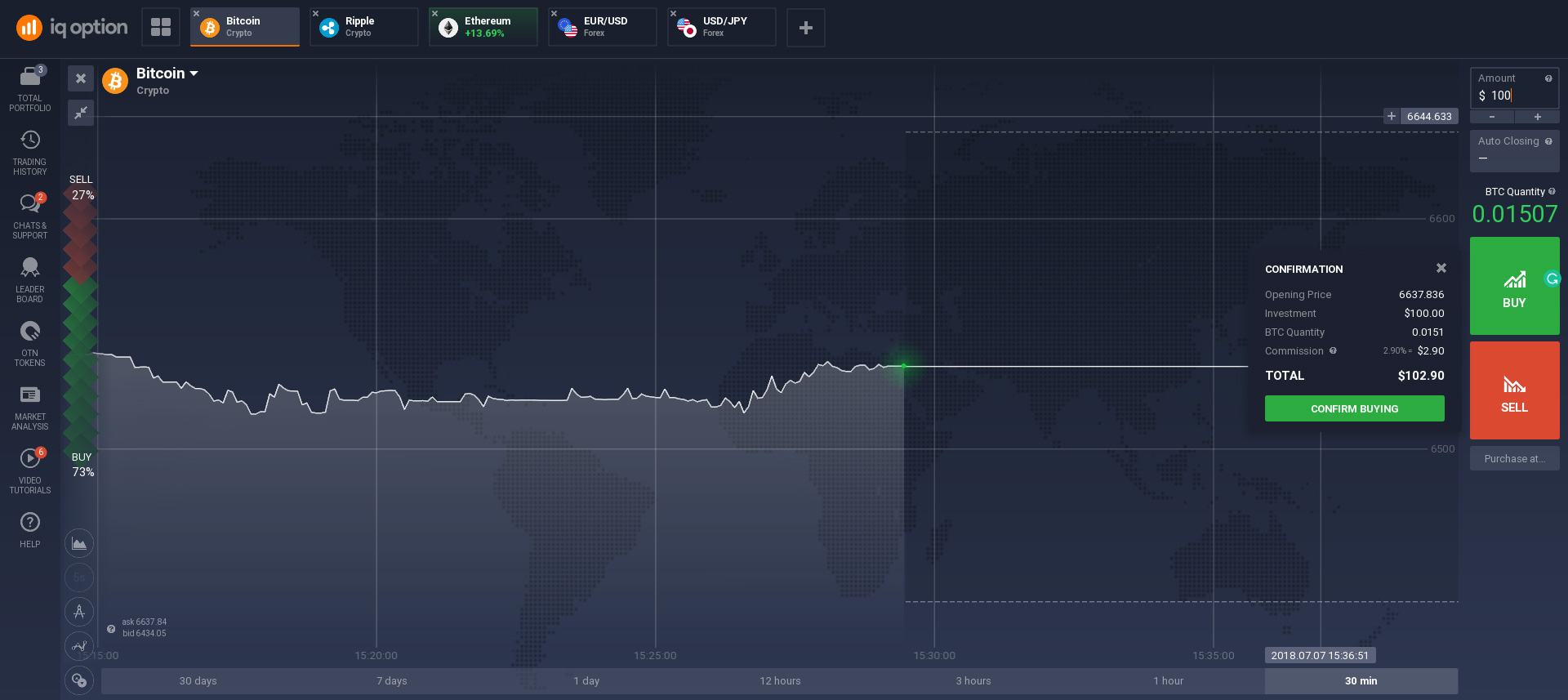Open Market Analysis in the sidebar
The width and height of the screenshot is (1568, 700).
[x=30, y=408]
